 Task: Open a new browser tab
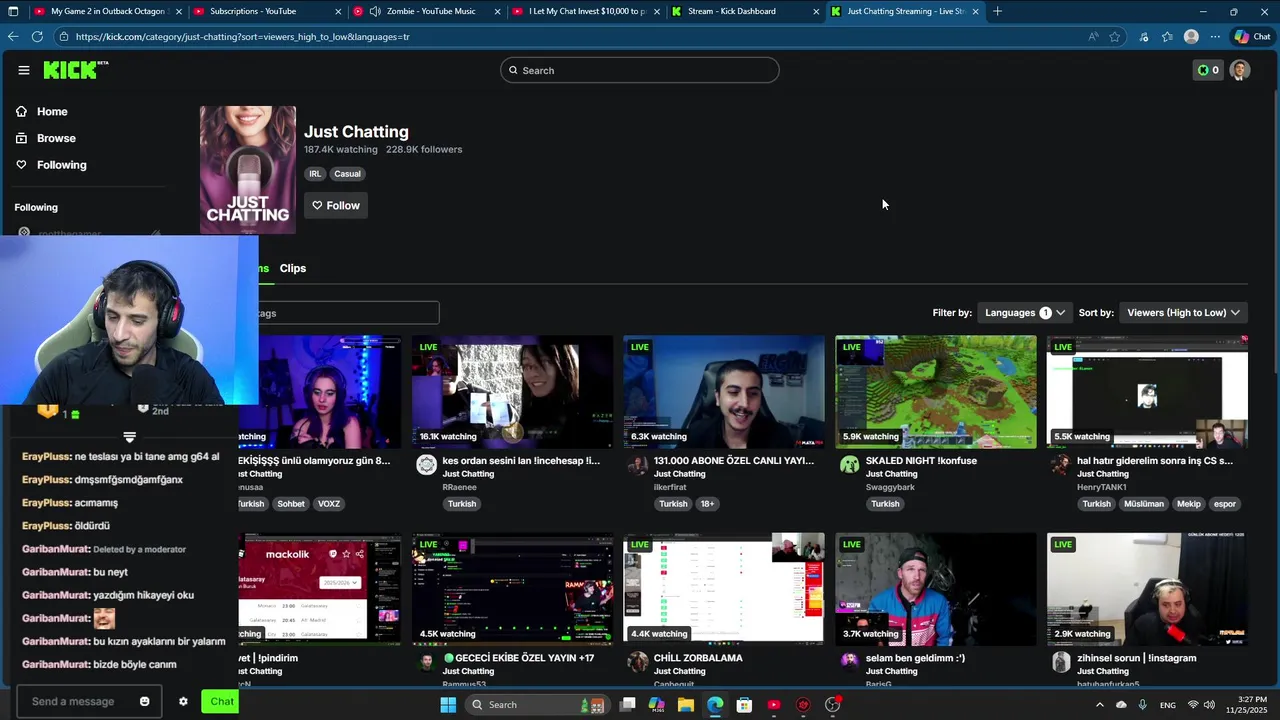pyautogui.click(x=997, y=11)
